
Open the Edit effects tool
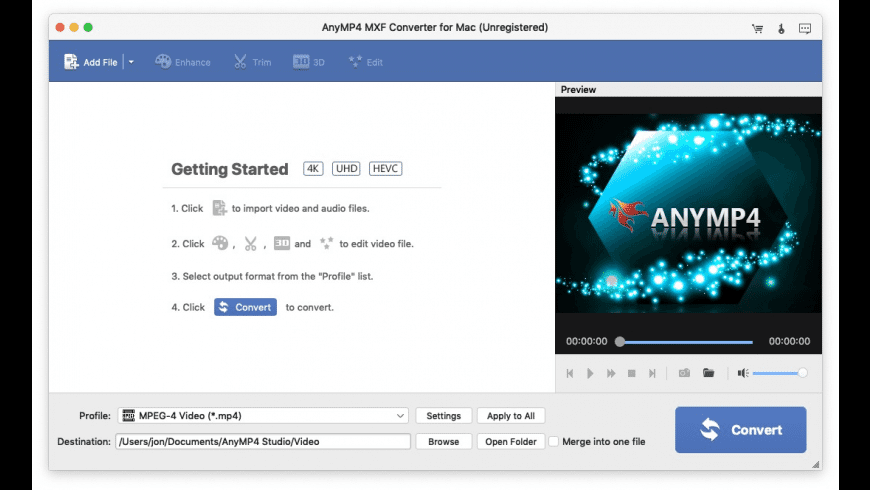tap(366, 62)
